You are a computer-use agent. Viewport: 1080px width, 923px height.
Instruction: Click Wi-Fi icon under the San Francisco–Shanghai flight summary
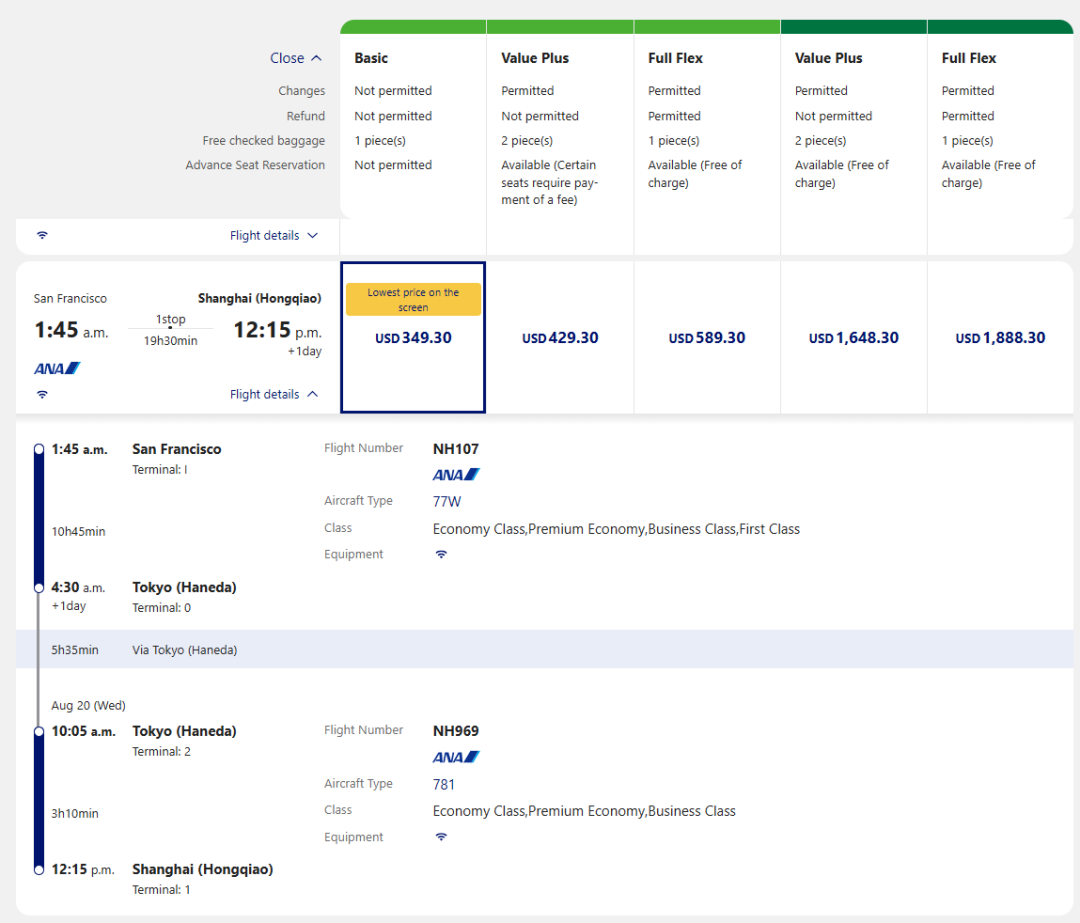click(x=42, y=394)
